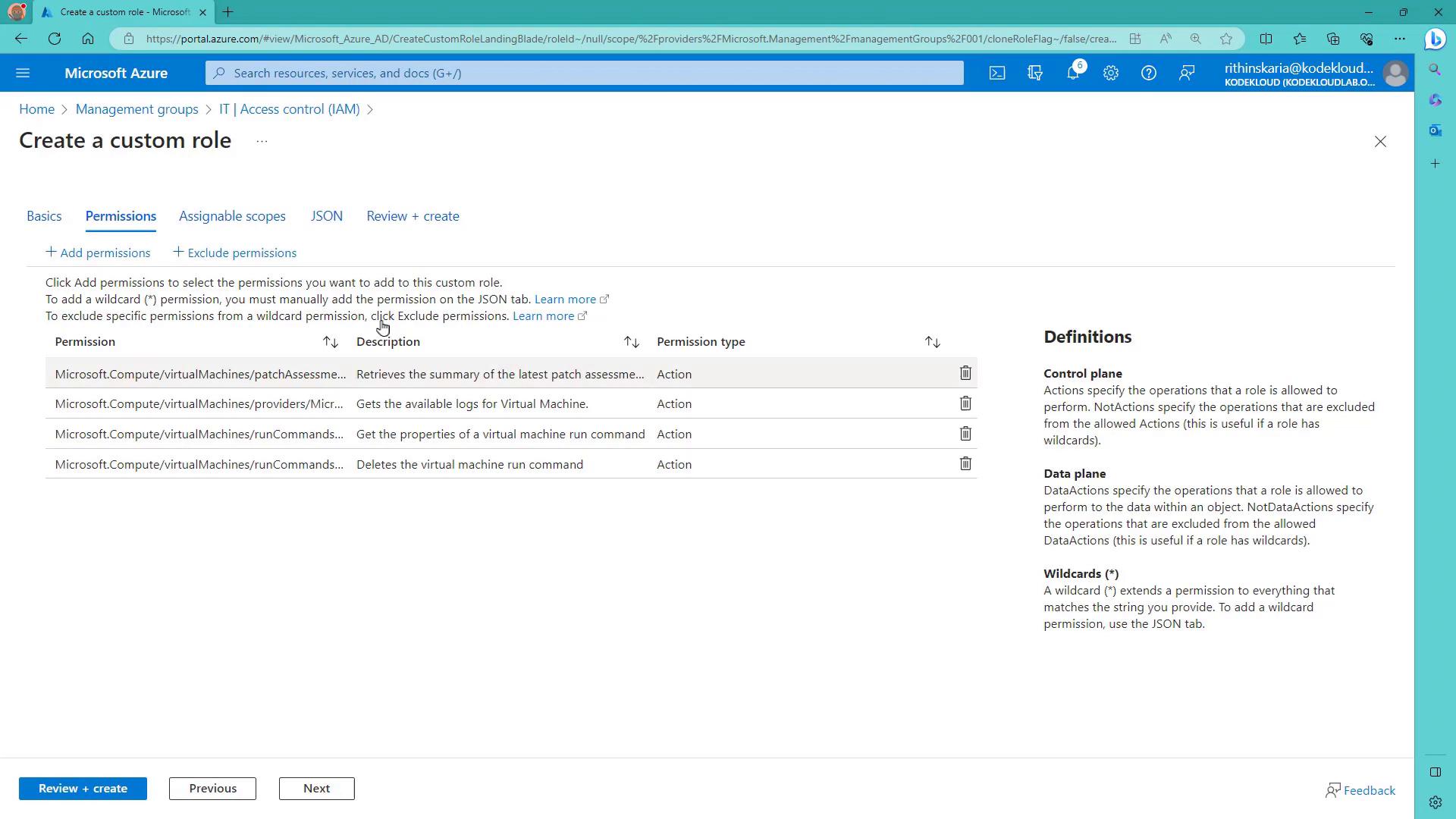Remove the 'Get the properties' run command permission
This screenshot has height=819, width=1456.
965,434
